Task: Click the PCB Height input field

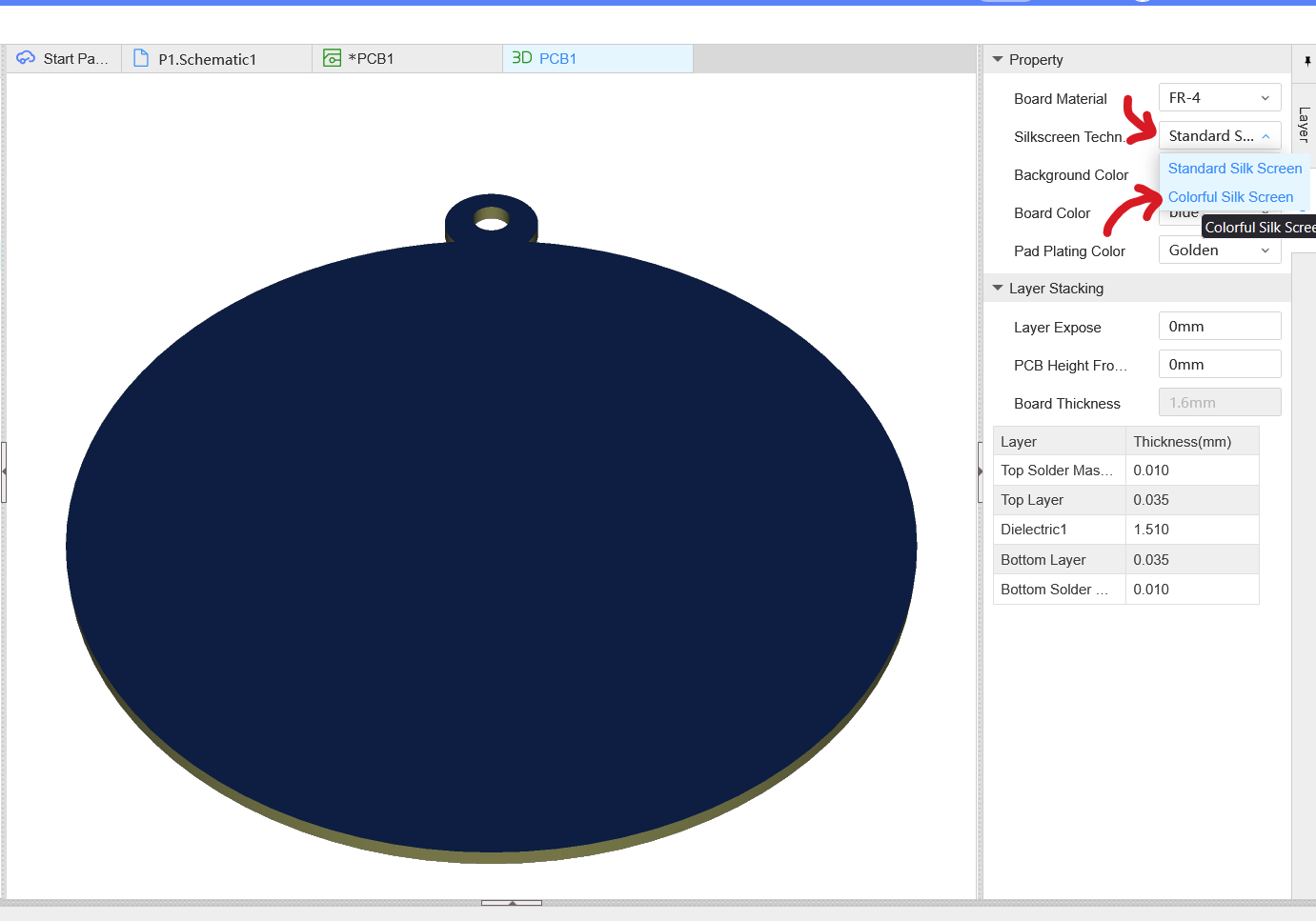Action: [x=1219, y=365]
